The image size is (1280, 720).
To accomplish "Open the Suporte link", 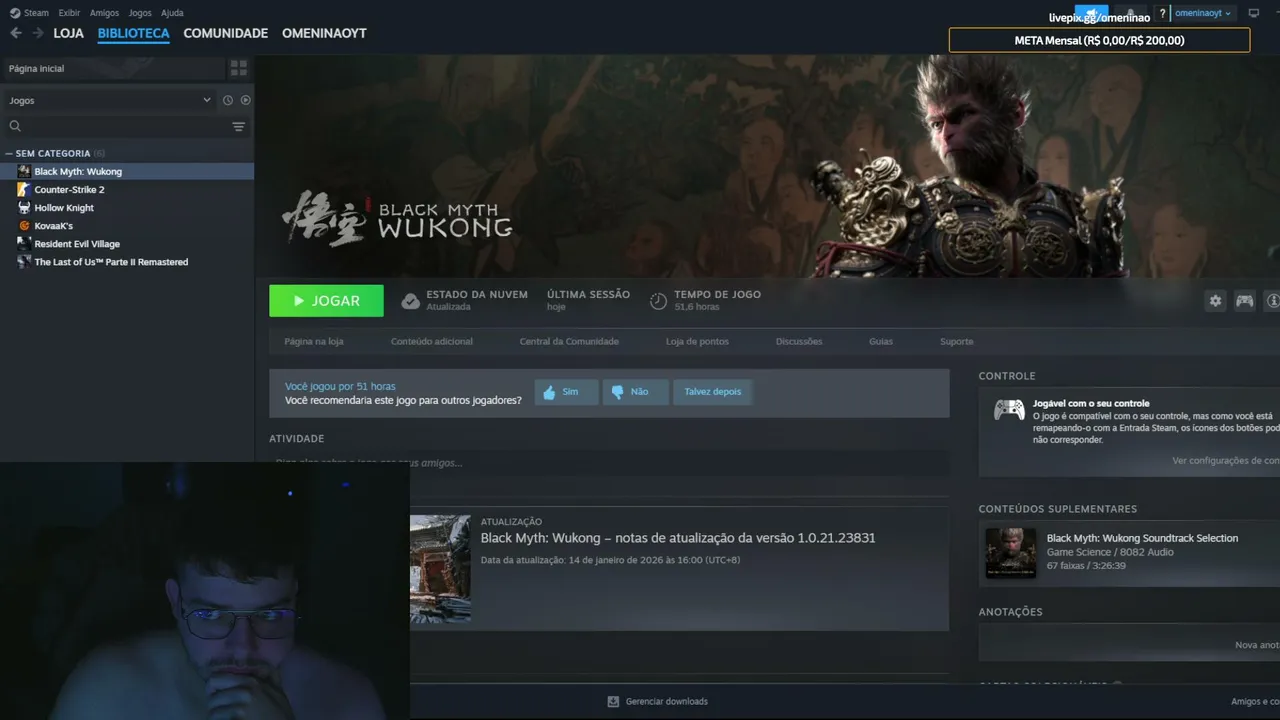I will coord(956,342).
